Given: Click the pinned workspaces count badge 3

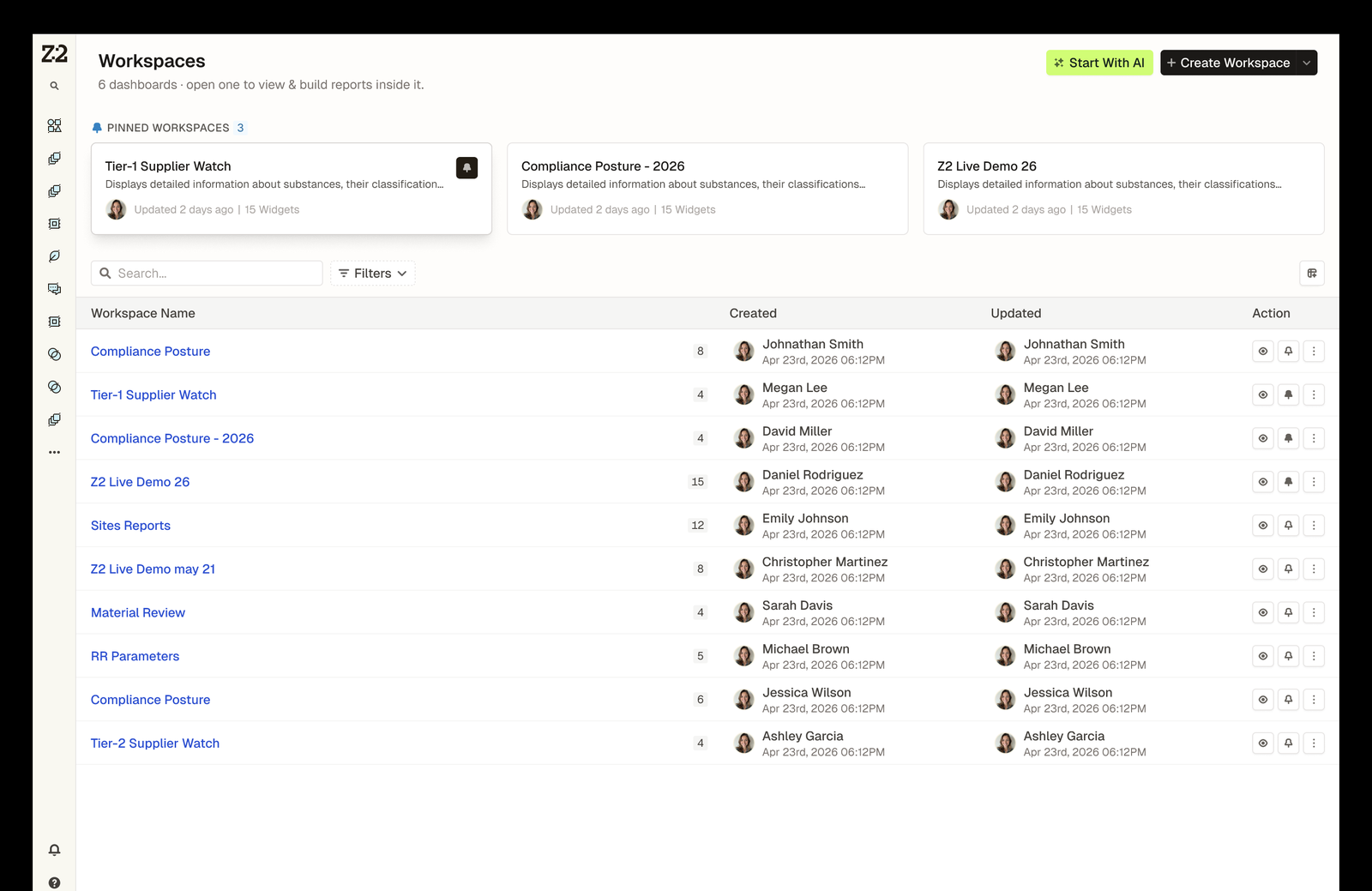Looking at the screenshot, I should 240,128.
